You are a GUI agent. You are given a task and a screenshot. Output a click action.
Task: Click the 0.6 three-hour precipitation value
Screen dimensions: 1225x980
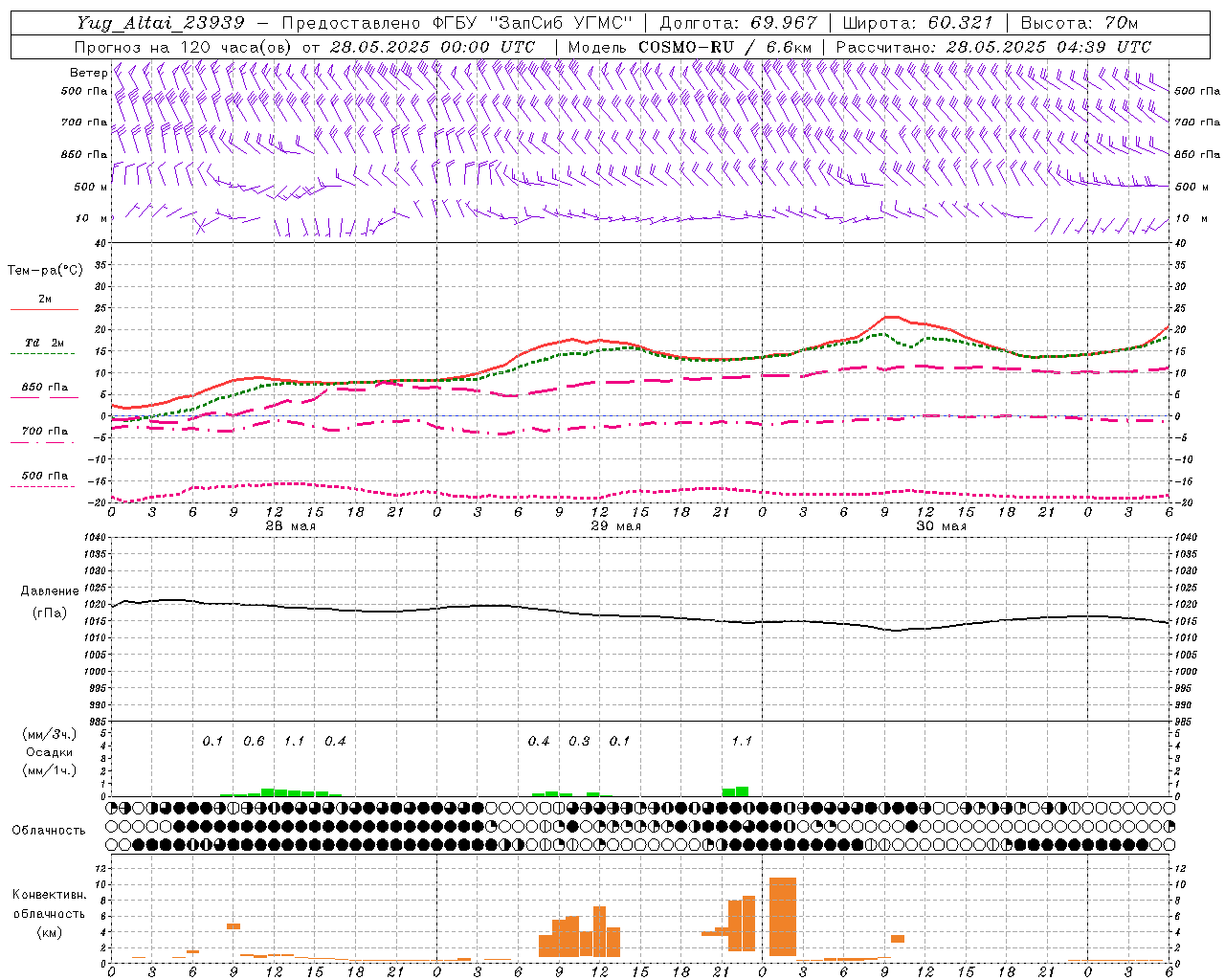(254, 742)
